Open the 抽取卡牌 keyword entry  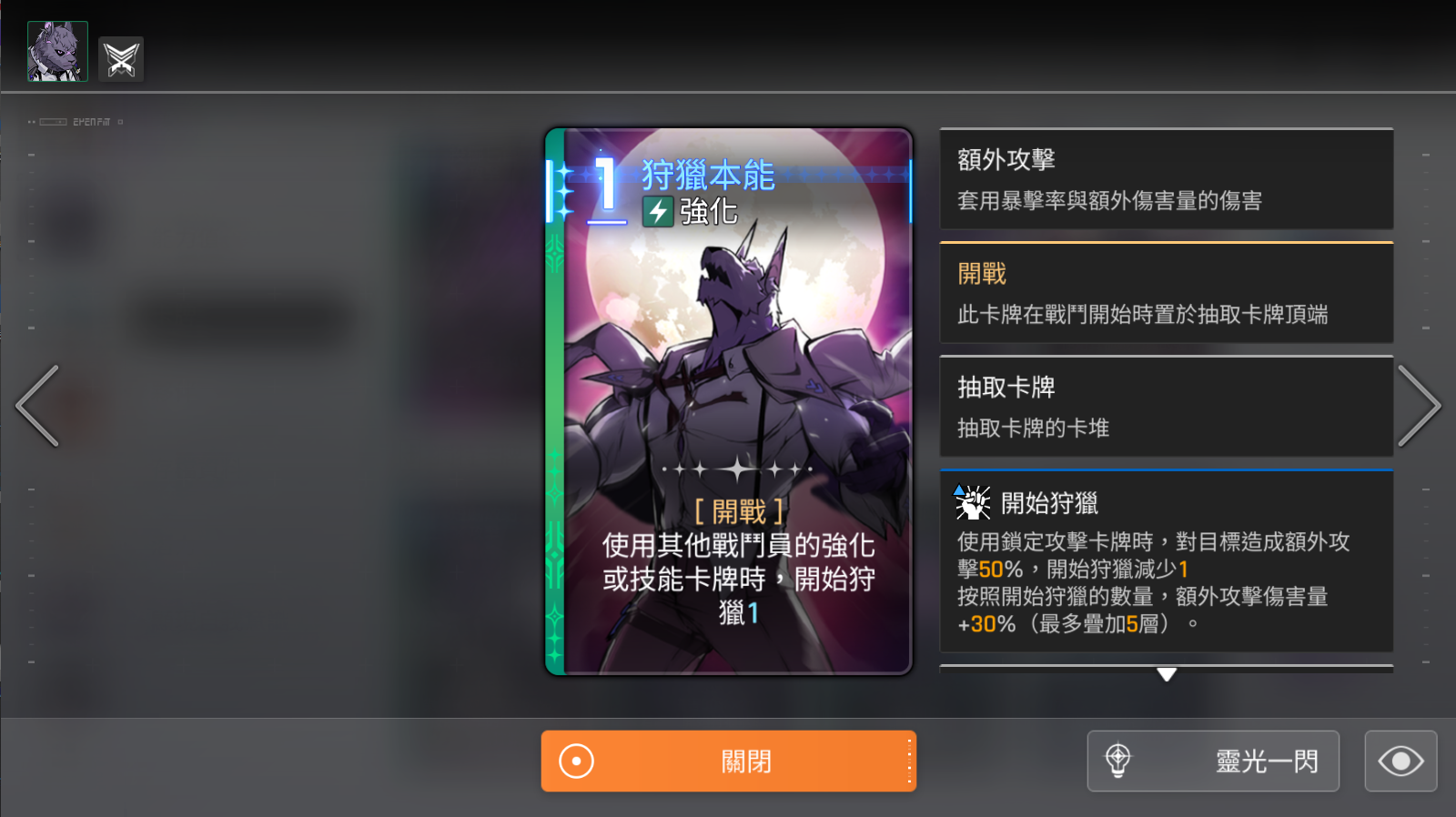pos(1167,406)
